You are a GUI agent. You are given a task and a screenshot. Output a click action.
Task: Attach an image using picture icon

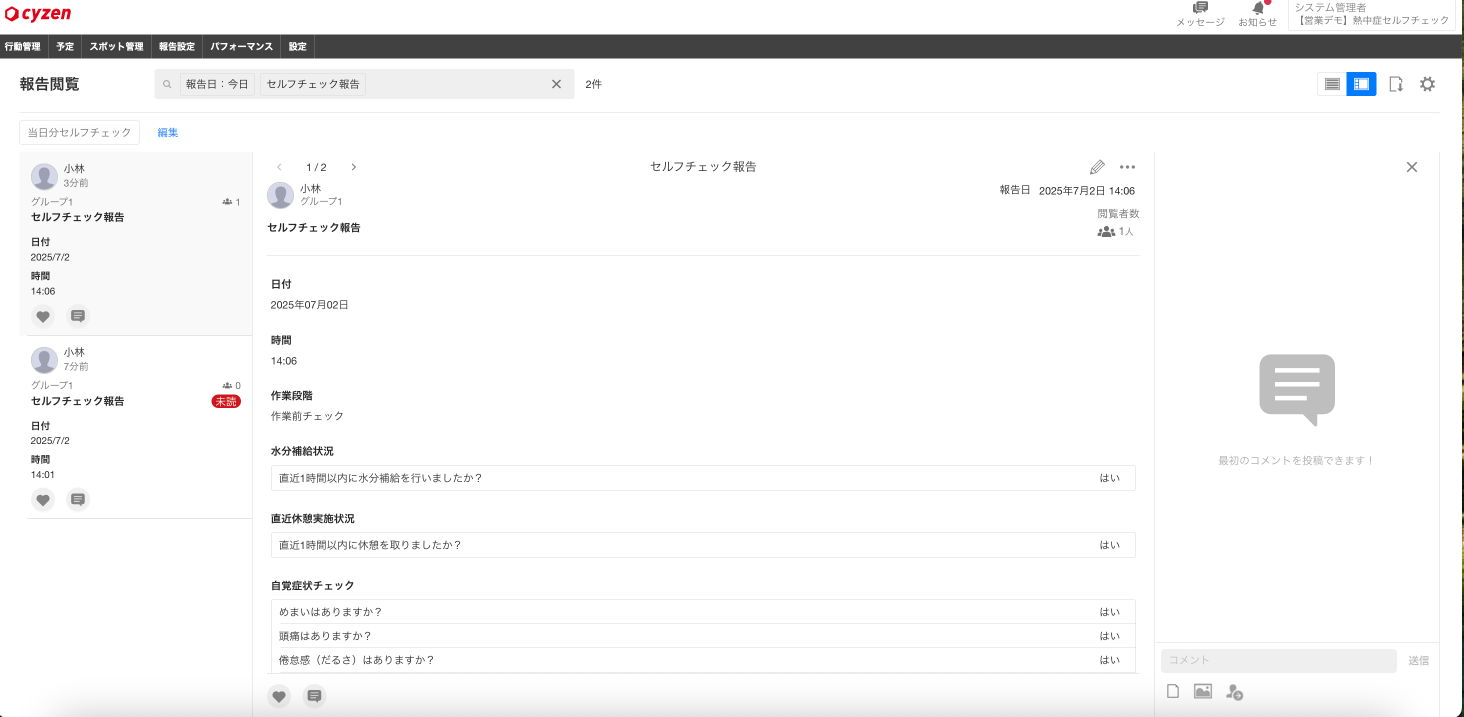point(1203,691)
